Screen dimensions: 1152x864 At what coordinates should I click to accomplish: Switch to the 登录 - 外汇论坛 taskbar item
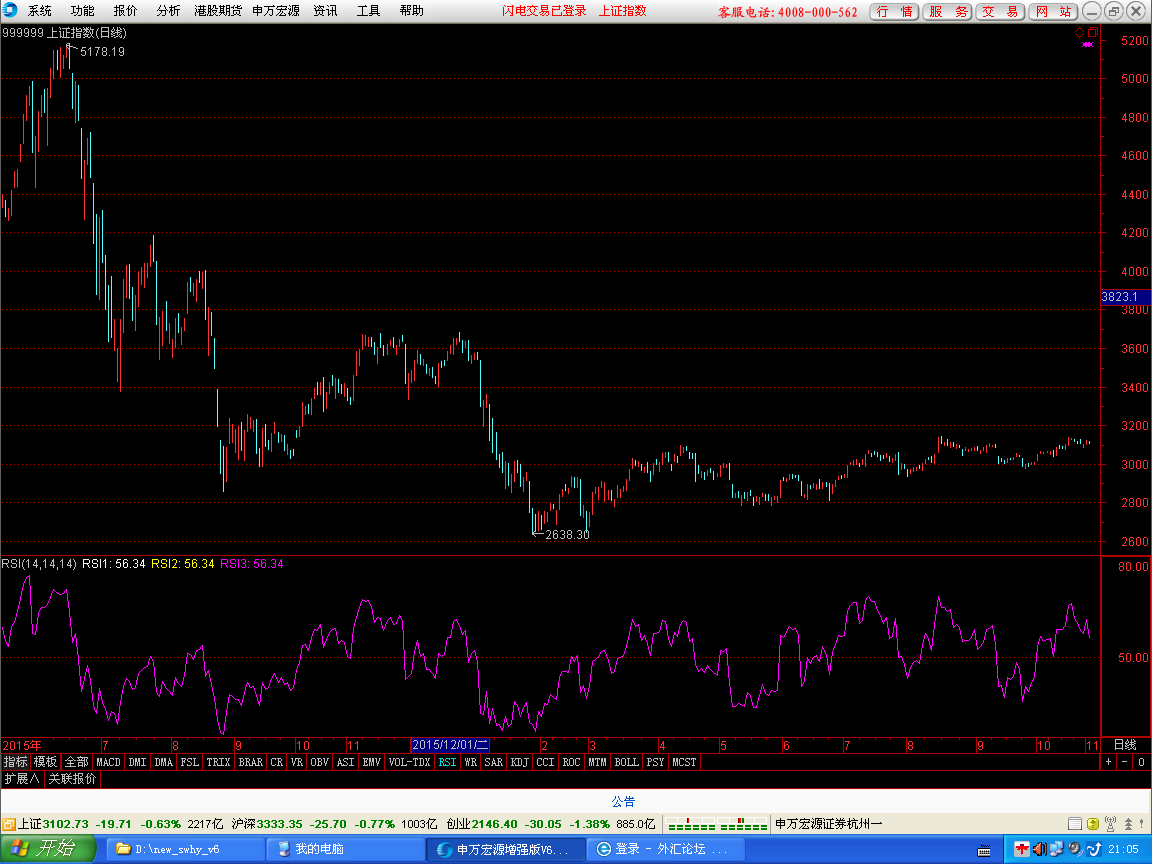665,849
